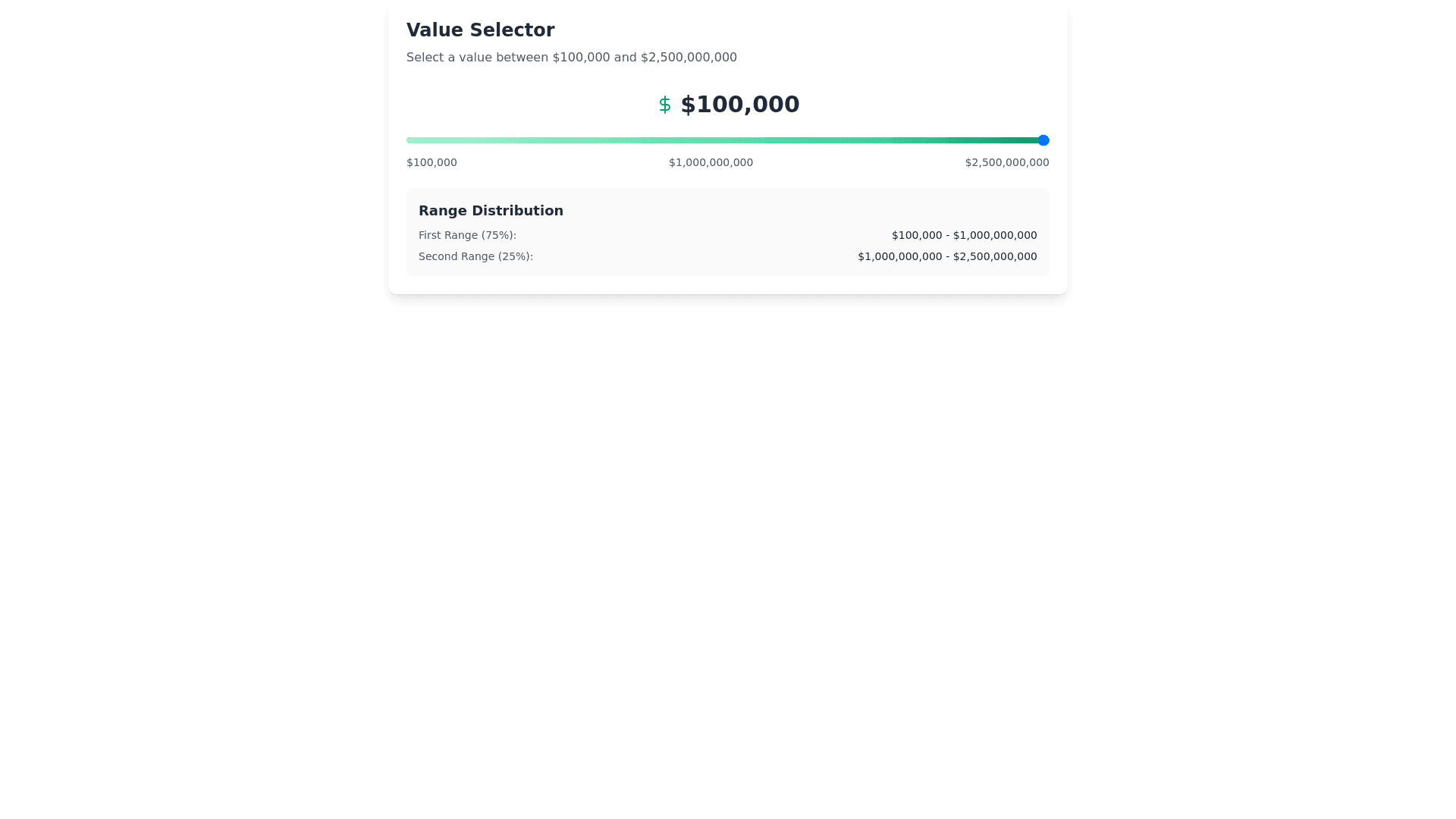Click the empty white area below the card
The width and height of the screenshot is (1456, 819).
[728, 531]
